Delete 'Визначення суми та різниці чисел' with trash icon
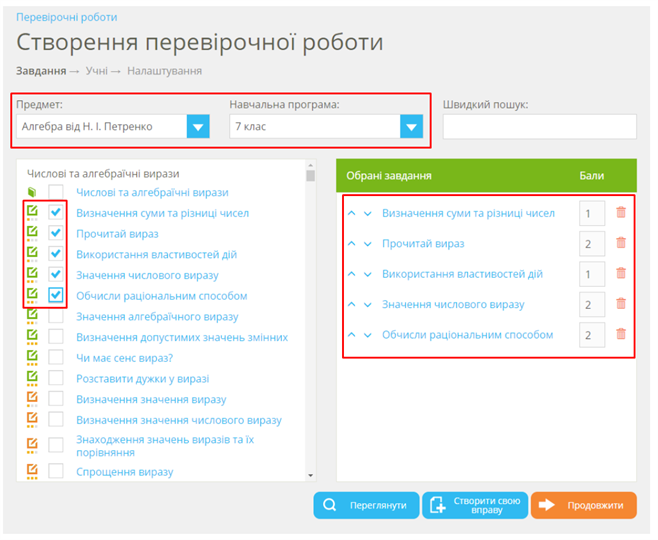 coord(621,213)
